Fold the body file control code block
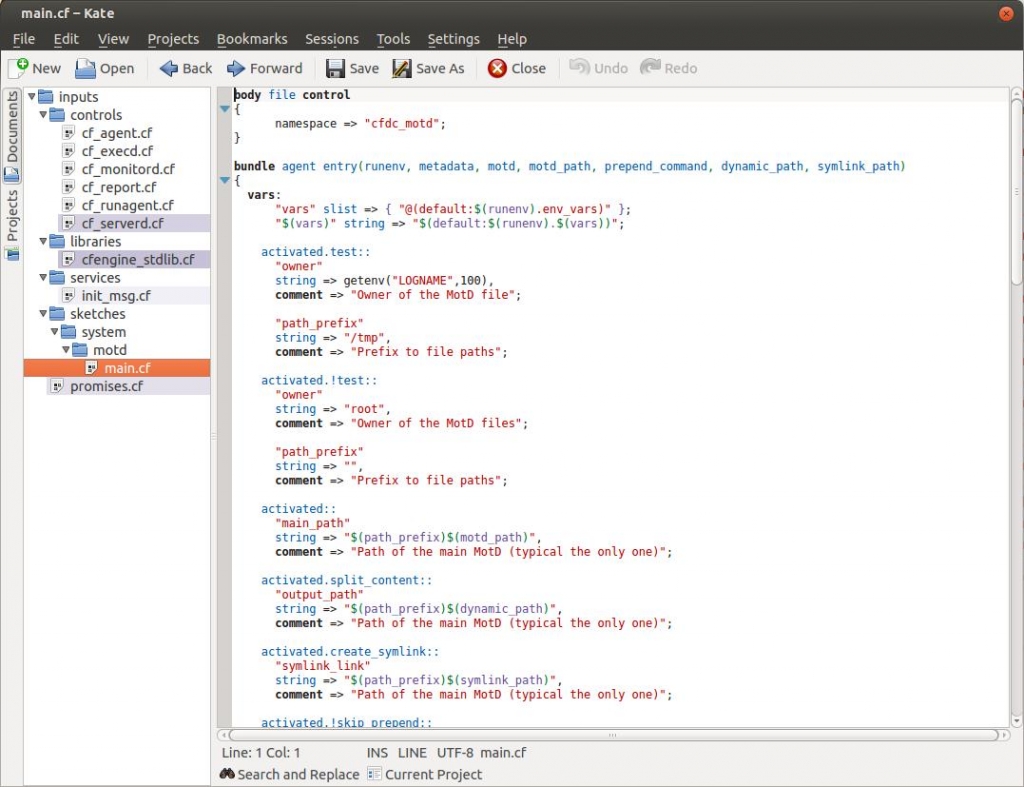1024x787 pixels. [225, 109]
